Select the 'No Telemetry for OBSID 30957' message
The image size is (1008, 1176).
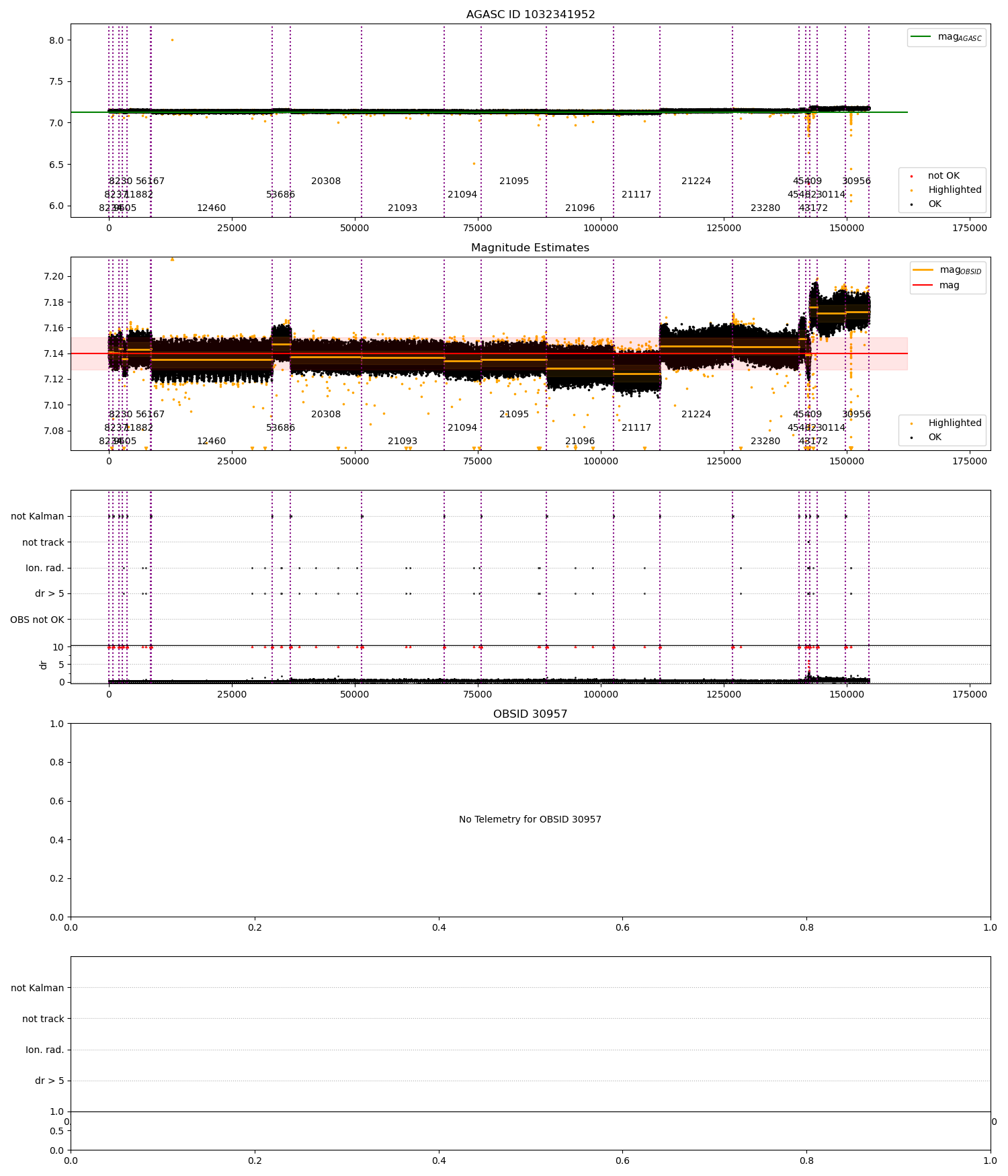click(x=530, y=820)
